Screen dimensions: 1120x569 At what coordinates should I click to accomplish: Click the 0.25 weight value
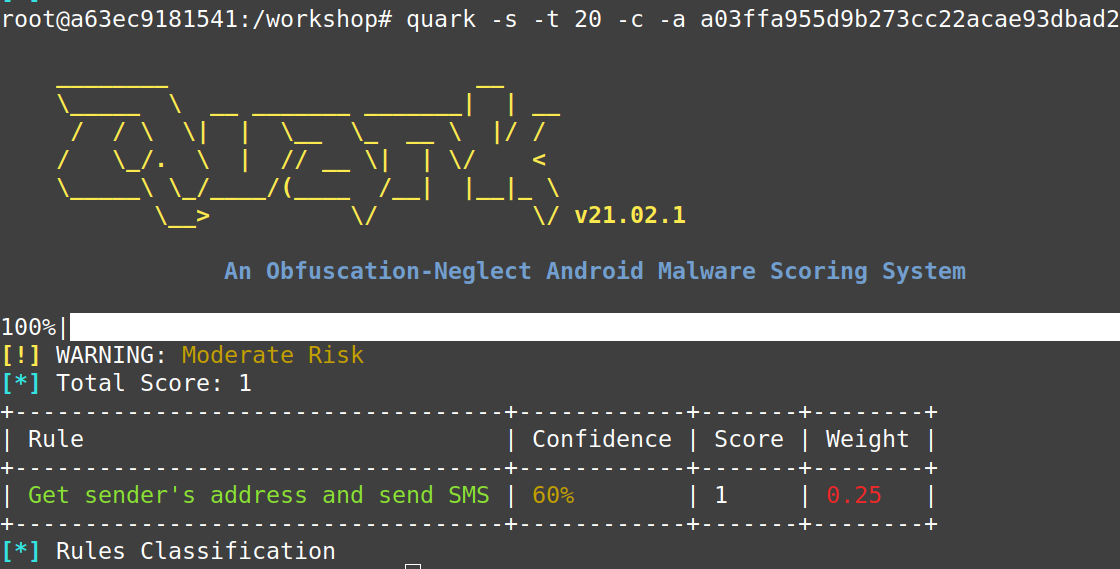click(x=854, y=495)
